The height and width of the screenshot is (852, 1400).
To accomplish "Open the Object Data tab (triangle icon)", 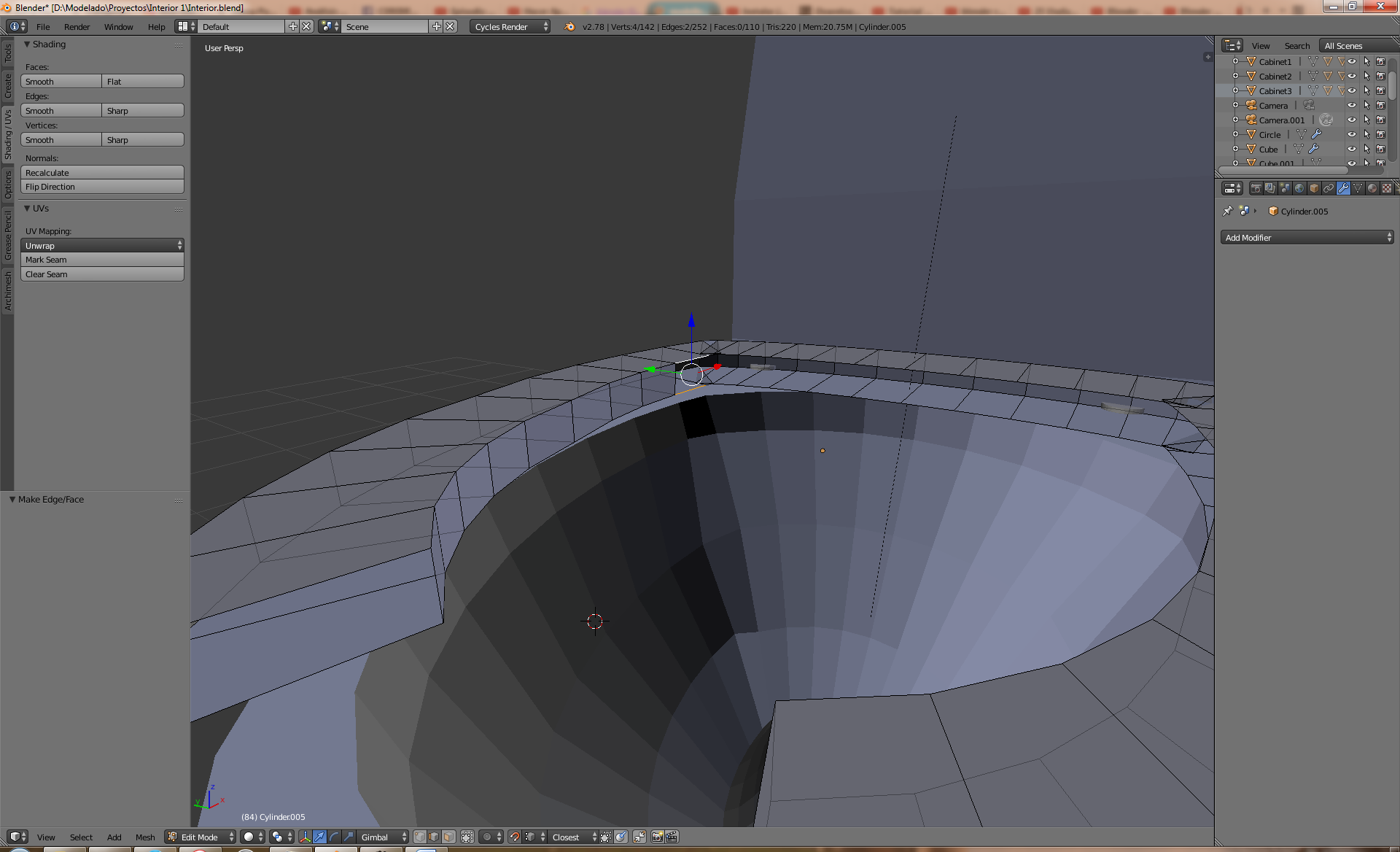I will [x=1358, y=188].
